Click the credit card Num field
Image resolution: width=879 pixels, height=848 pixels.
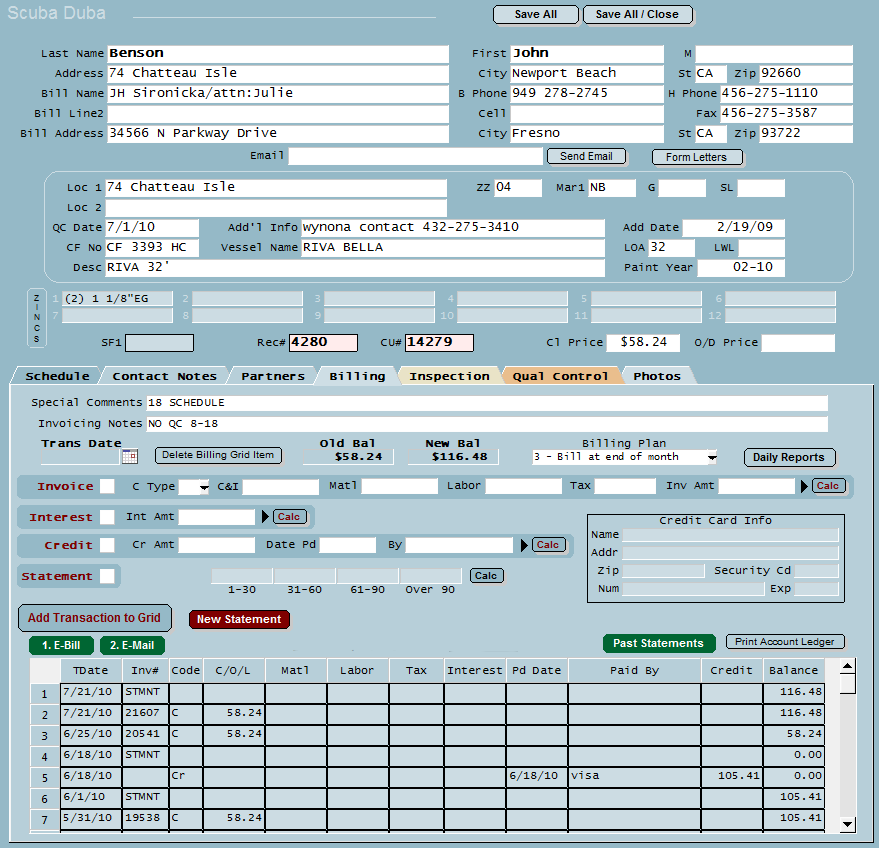tap(693, 588)
